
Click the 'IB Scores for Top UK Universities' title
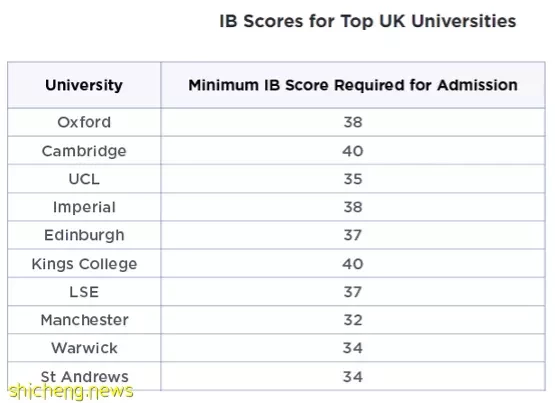[367, 21]
